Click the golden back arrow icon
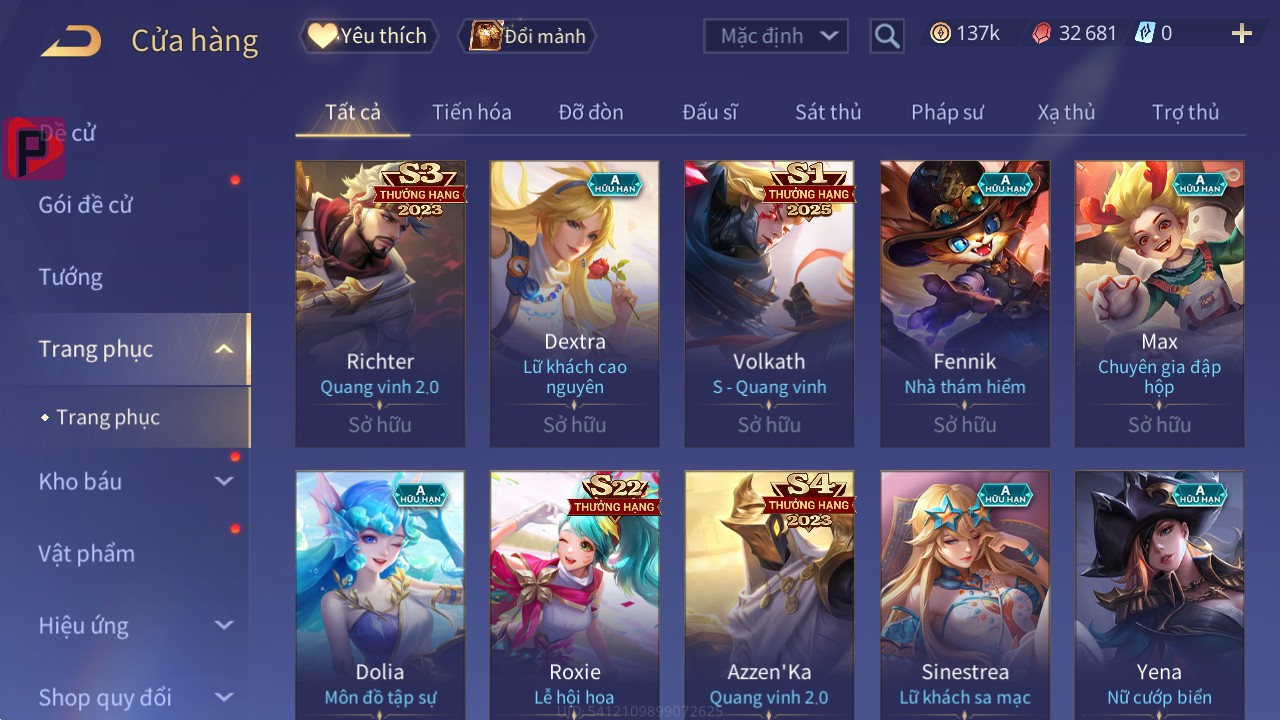 (70, 41)
